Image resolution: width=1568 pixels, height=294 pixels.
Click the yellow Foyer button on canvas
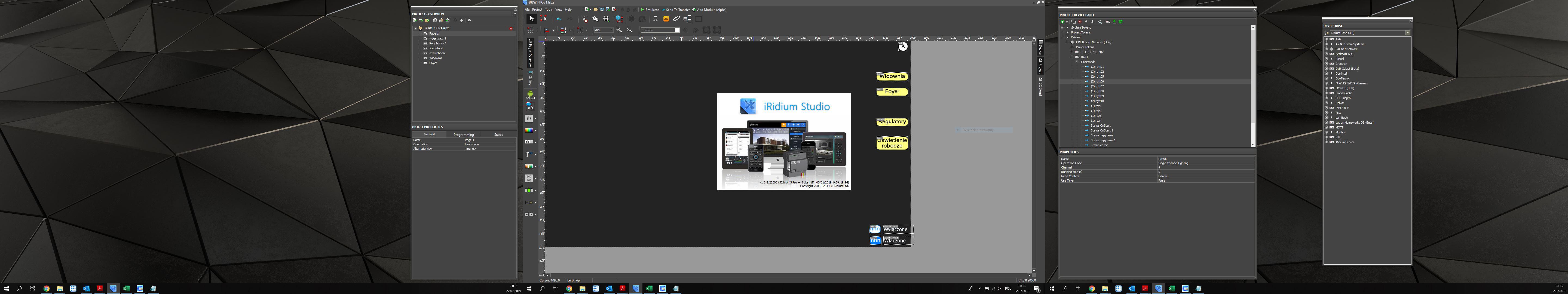click(892, 91)
